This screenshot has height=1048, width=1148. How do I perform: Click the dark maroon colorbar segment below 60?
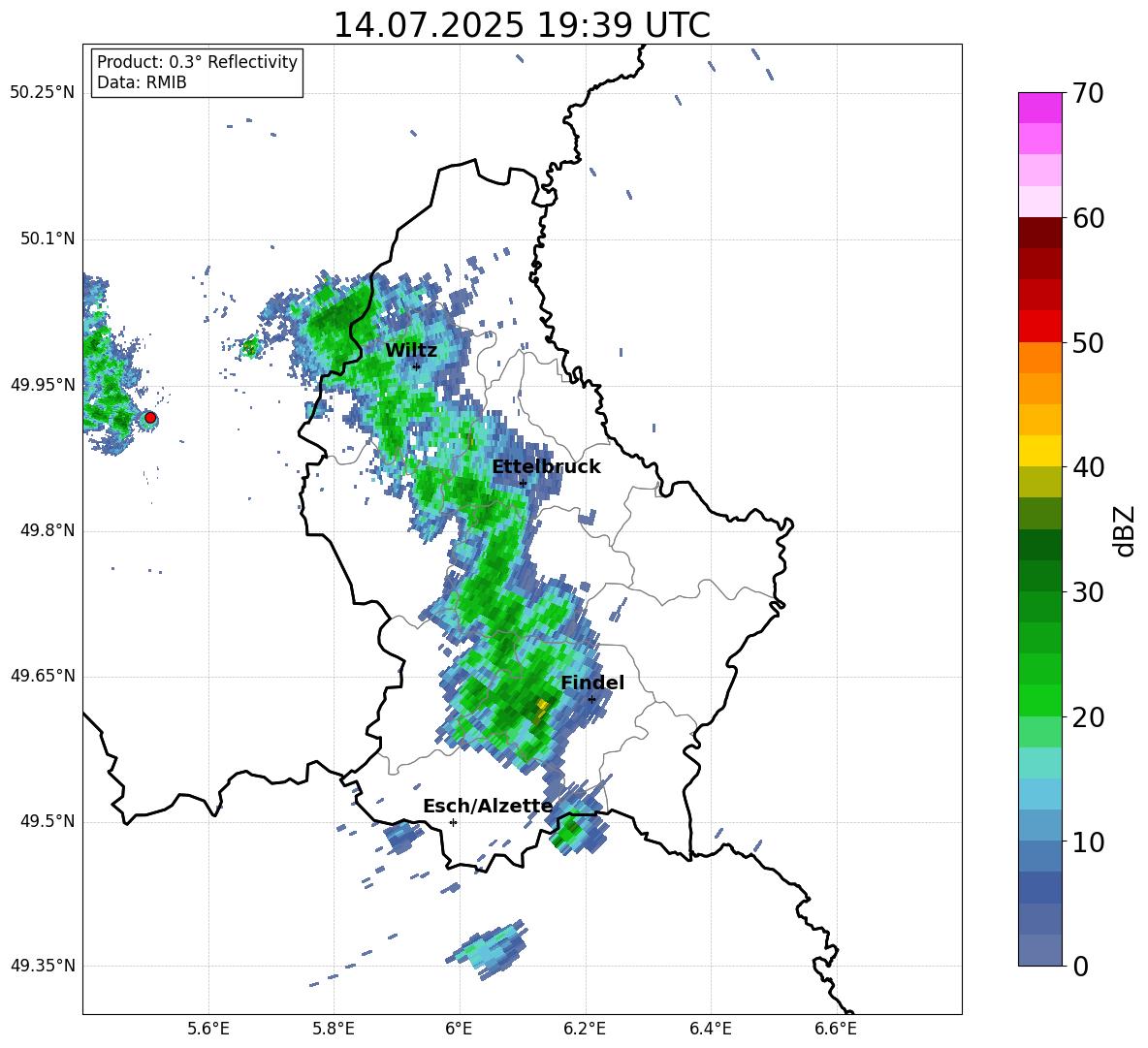[1039, 233]
